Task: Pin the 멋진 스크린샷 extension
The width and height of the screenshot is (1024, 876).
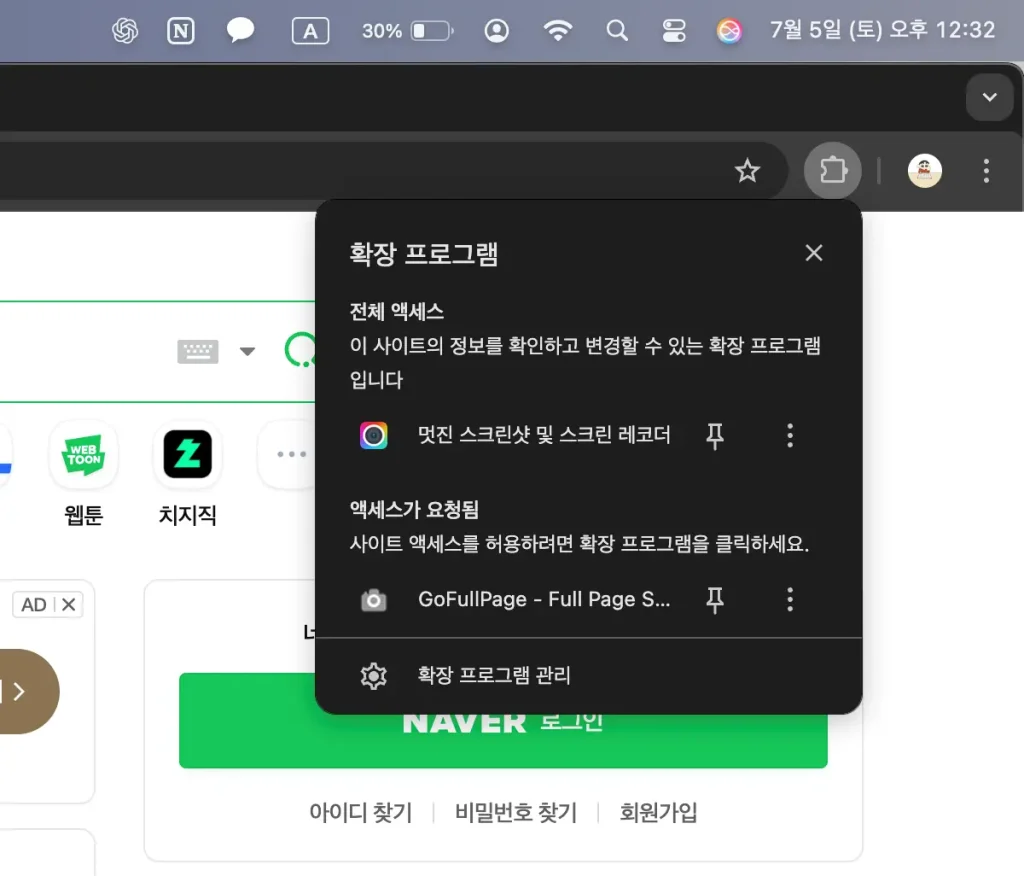Action: [x=715, y=435]
